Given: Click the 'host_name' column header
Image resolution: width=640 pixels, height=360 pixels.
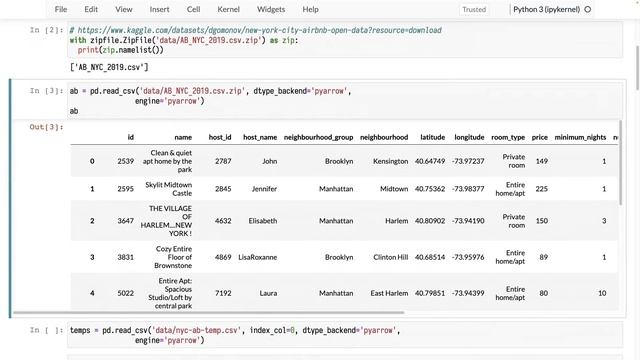Looking at the screenshot, I should [260, 138].
